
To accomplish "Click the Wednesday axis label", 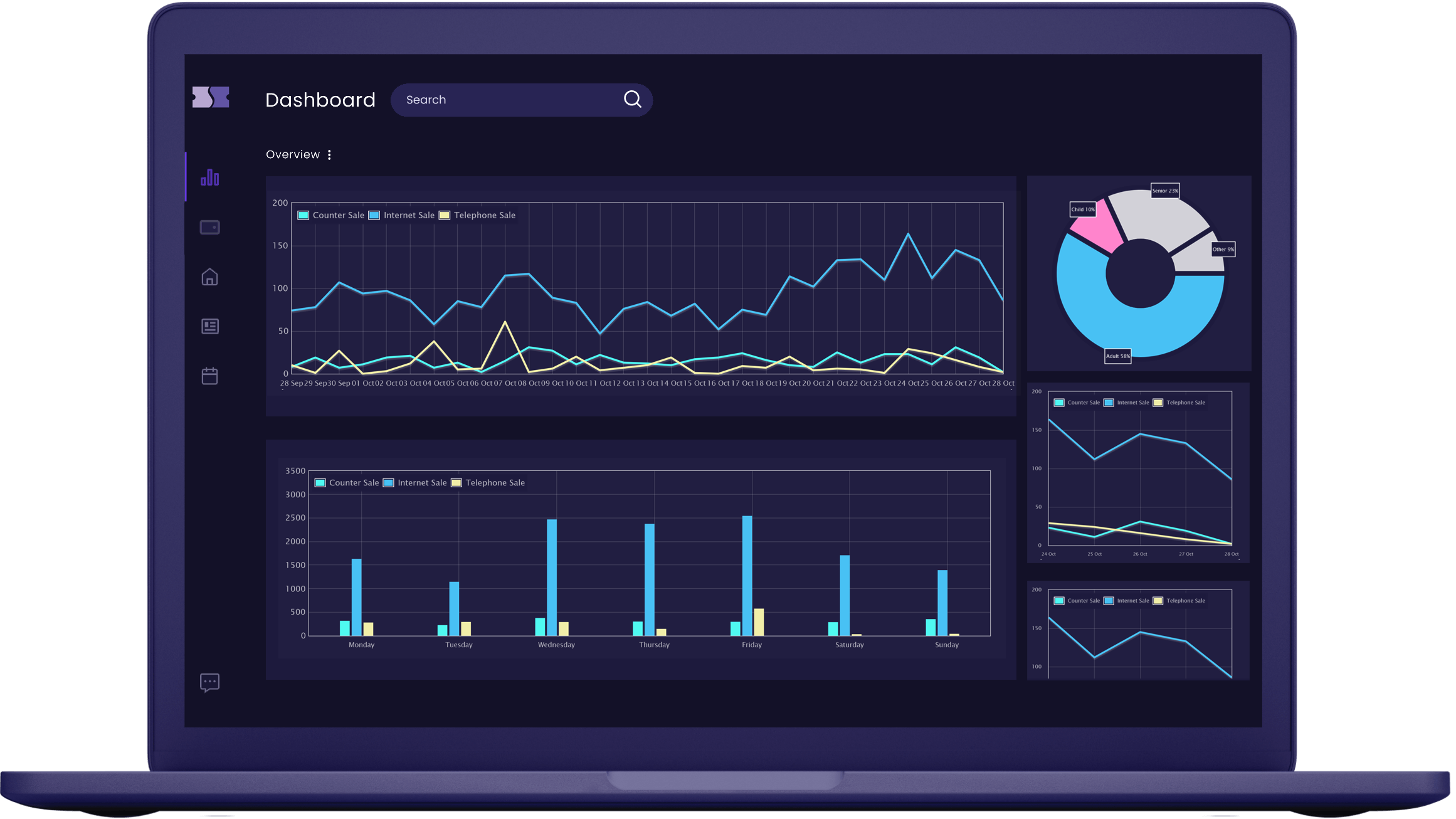I will tap(556, 645).
